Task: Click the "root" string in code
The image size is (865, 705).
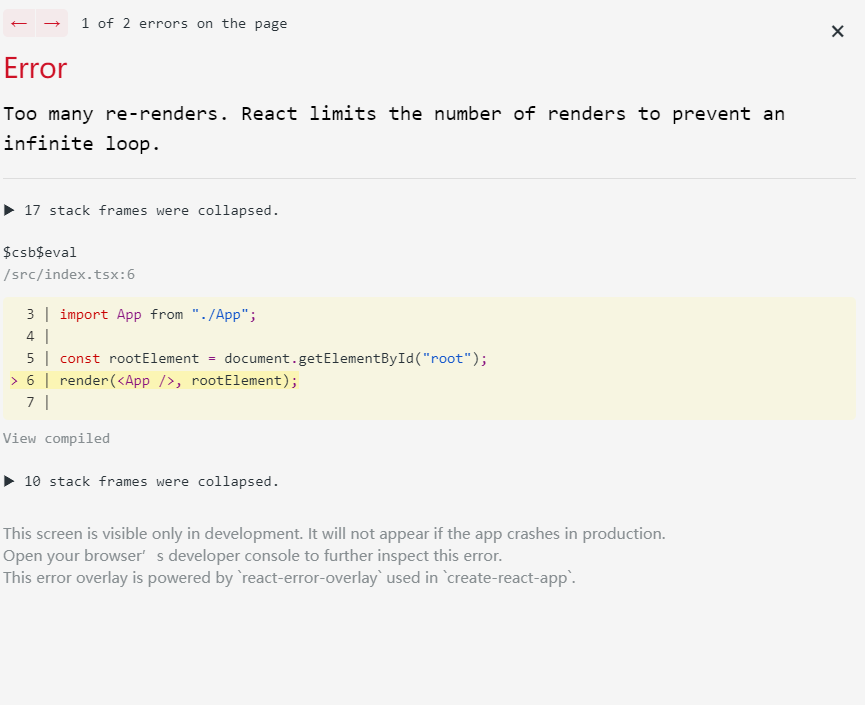Action: click(447, 359)
